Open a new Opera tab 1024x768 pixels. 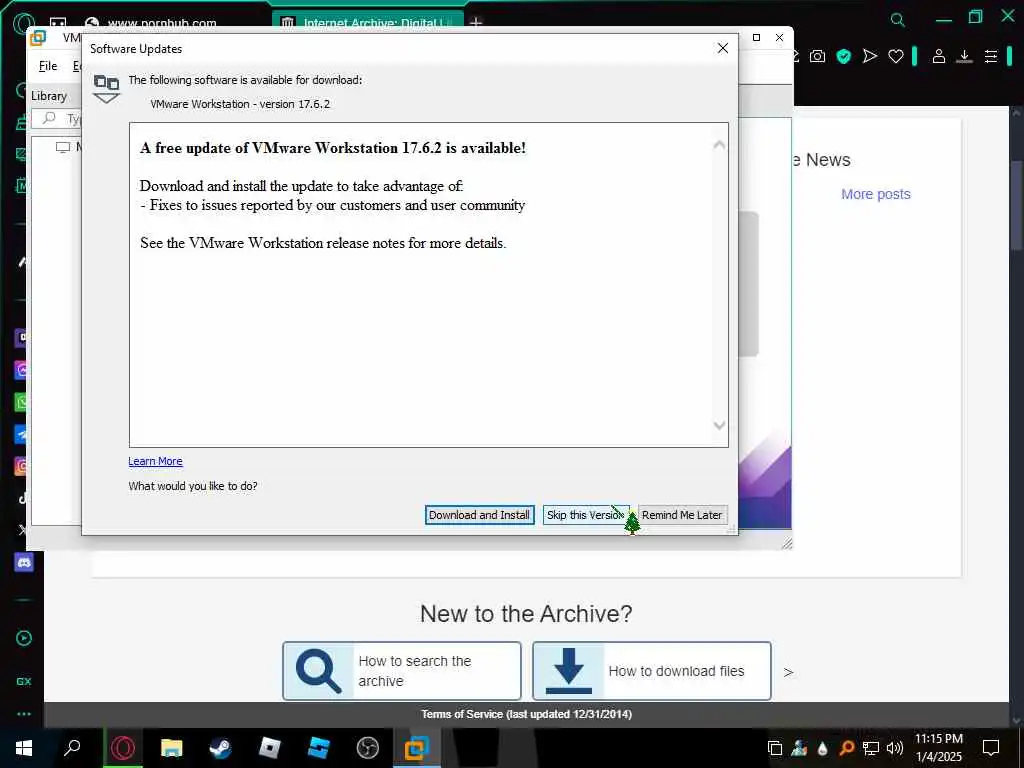pyautogui.click(x=476, y=23)
